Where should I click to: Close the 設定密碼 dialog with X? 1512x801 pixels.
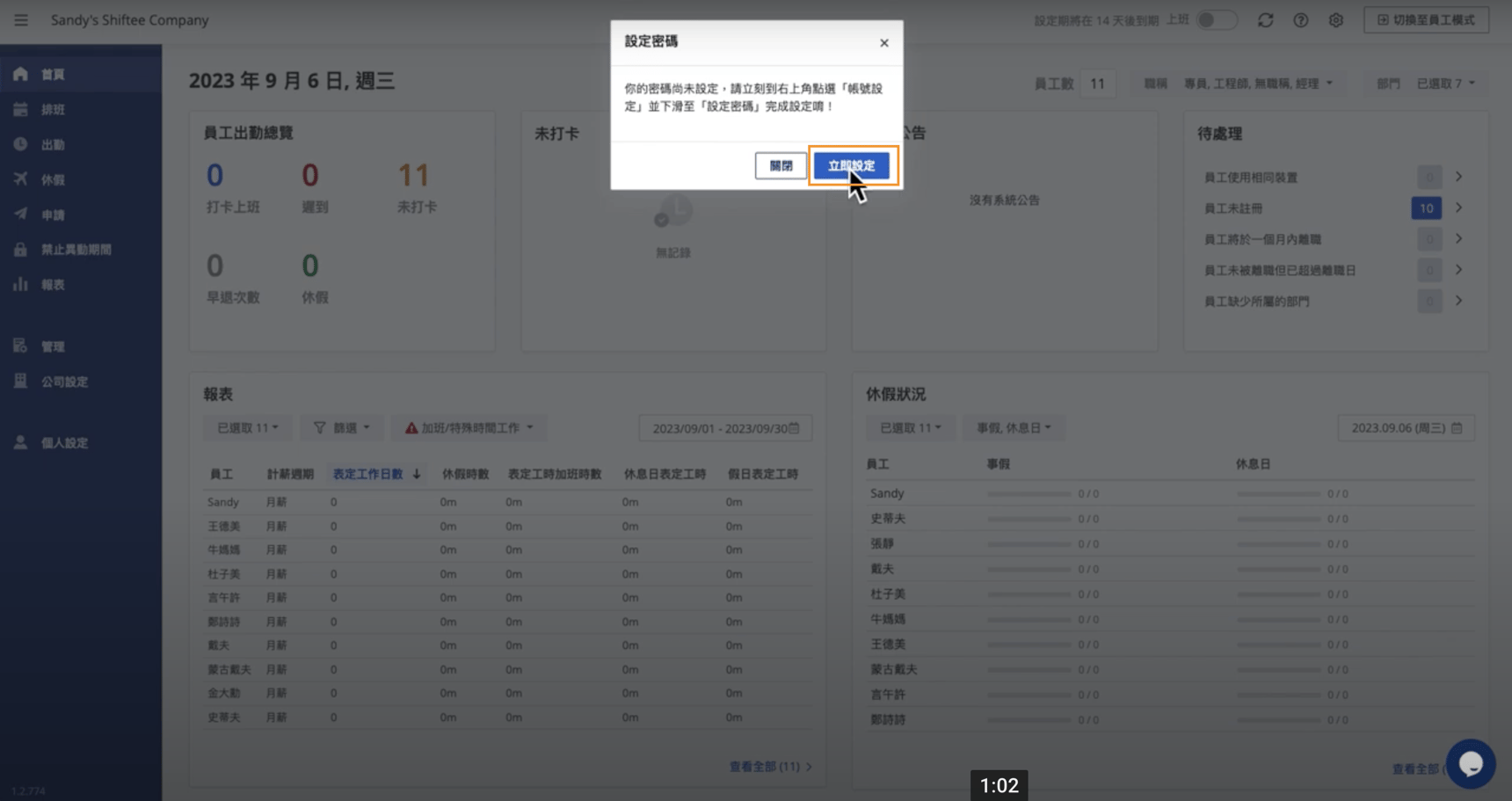[883, 43]
